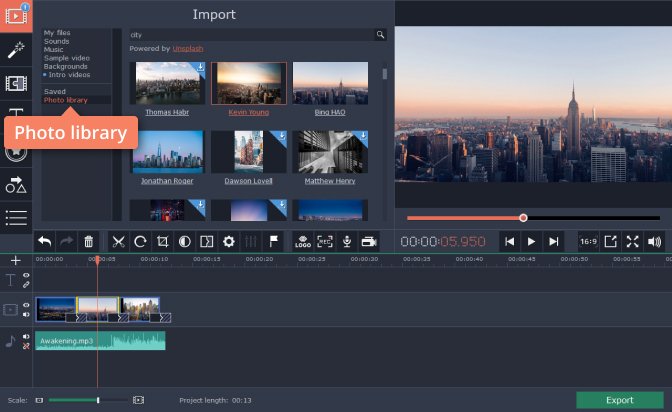Select Sounds category
Viewport: 672px width, 412px height.
[56, 41]
